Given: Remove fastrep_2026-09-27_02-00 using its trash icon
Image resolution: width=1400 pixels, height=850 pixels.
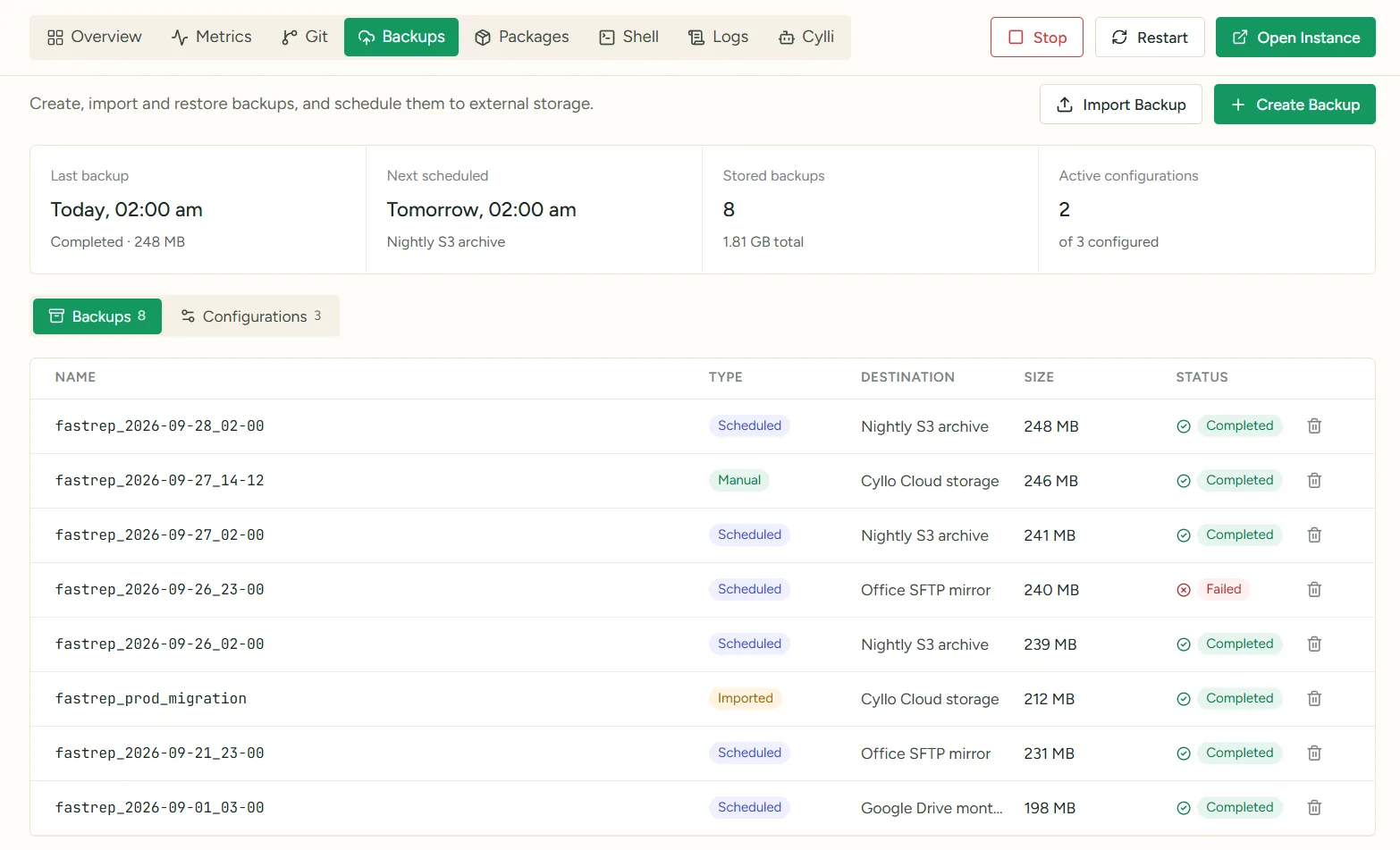Looking at the screenshot, I should 1314,535.
